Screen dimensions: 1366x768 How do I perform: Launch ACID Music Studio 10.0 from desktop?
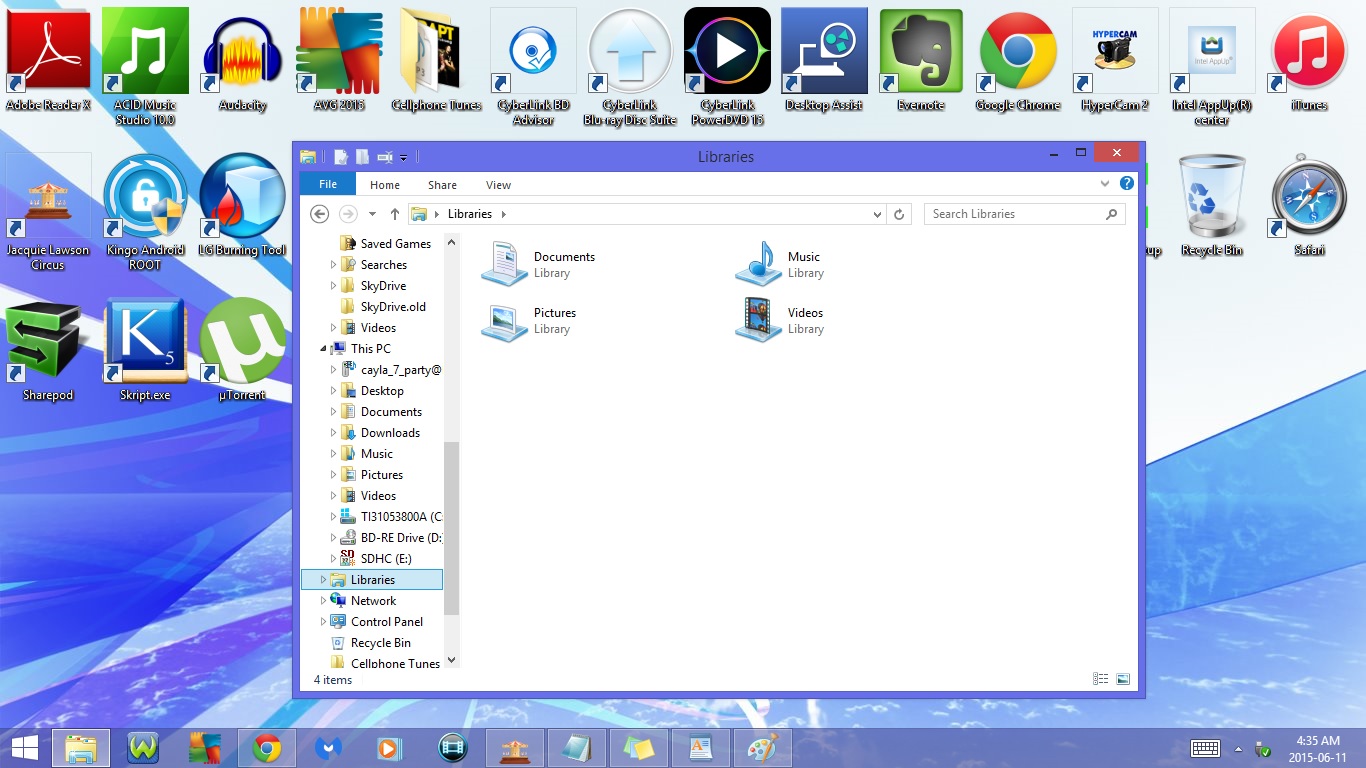tap(145, 65)
